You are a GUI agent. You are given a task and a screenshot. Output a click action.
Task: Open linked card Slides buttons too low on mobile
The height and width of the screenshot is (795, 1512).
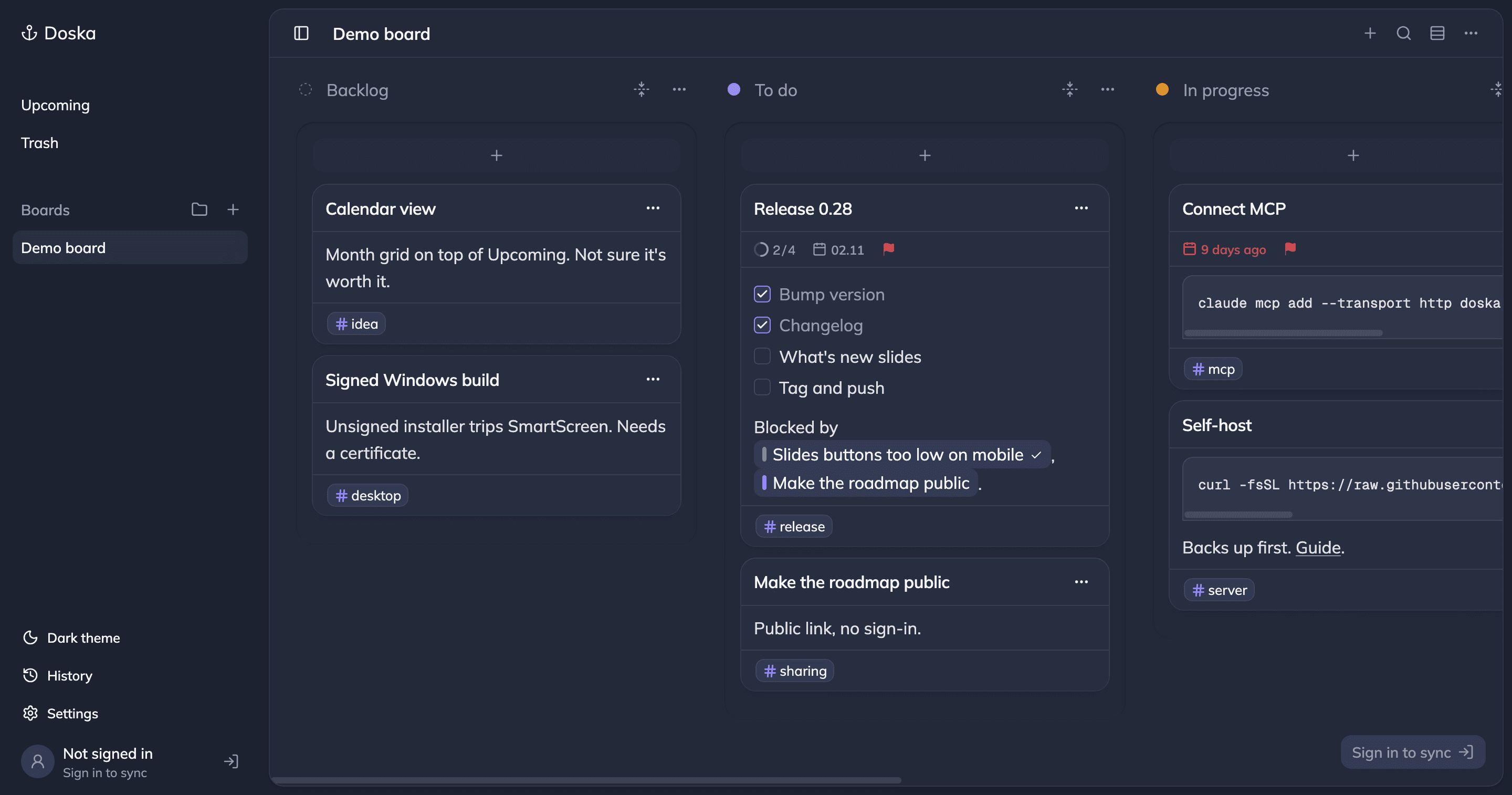[902, 454]
